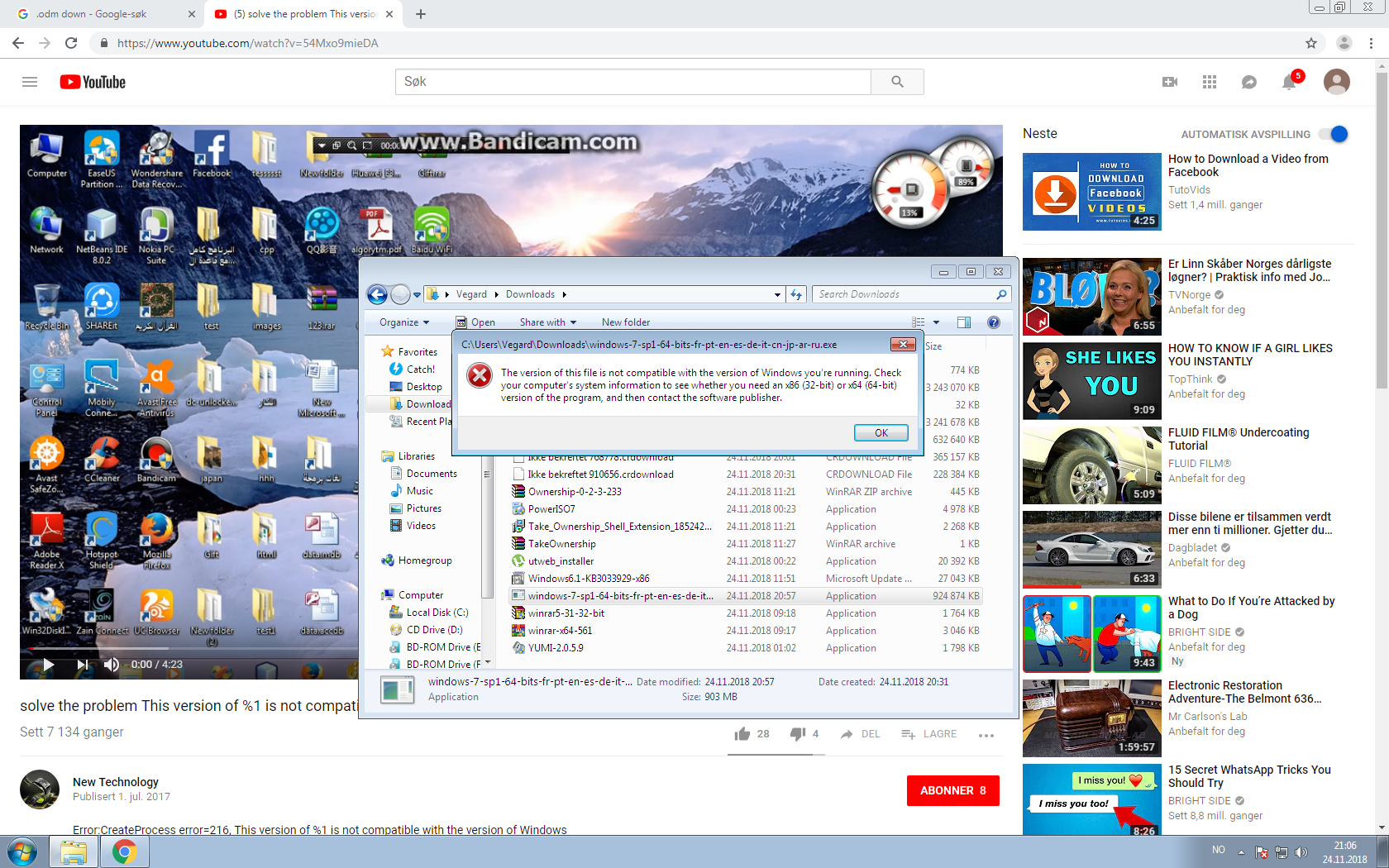Screen dimensions: 1389x868
Task: Click OK in the error dialog
Action: [881, 432]
